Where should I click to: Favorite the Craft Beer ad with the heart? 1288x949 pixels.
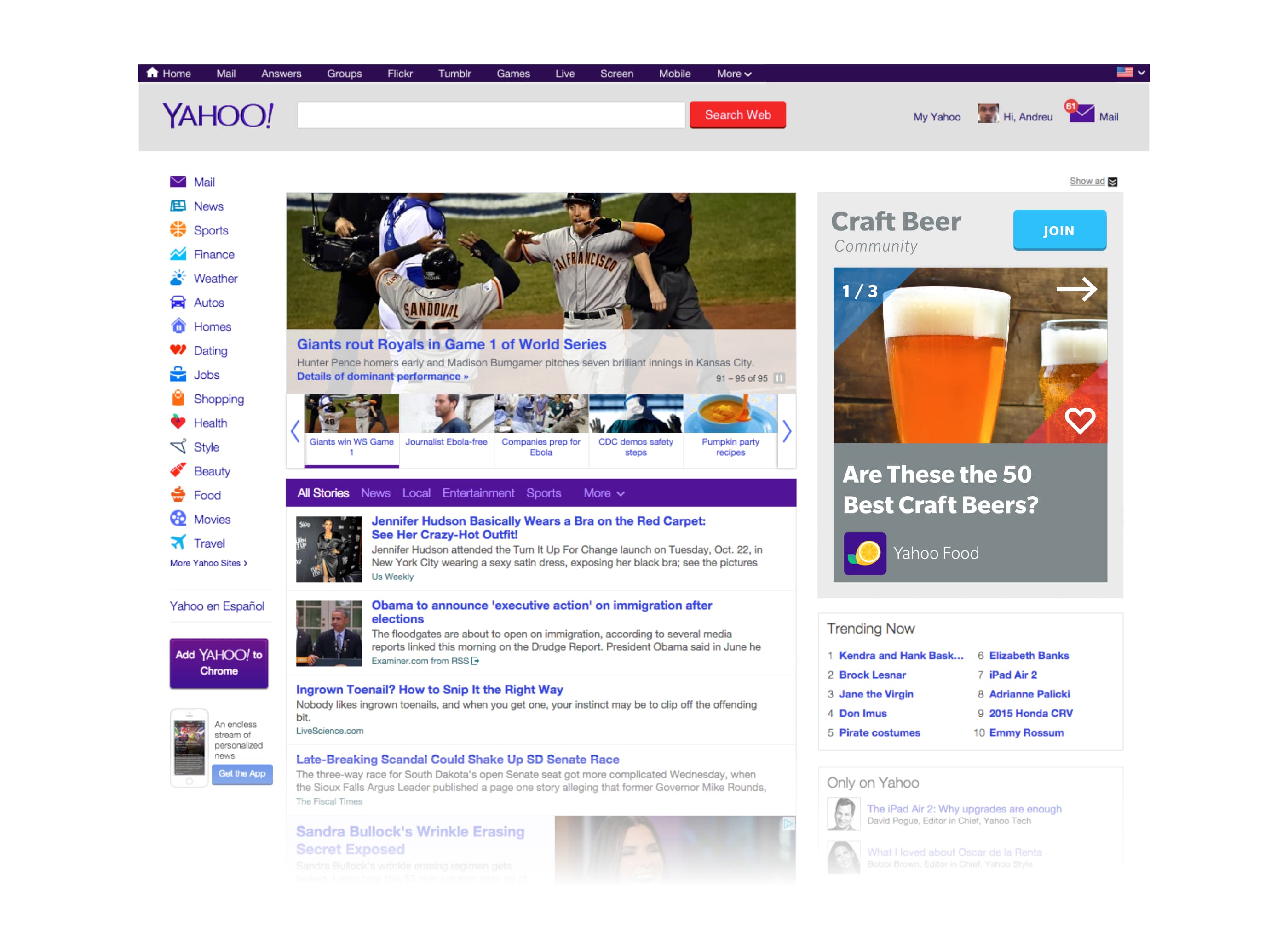pyautogui.click(x=1081, y=421)
